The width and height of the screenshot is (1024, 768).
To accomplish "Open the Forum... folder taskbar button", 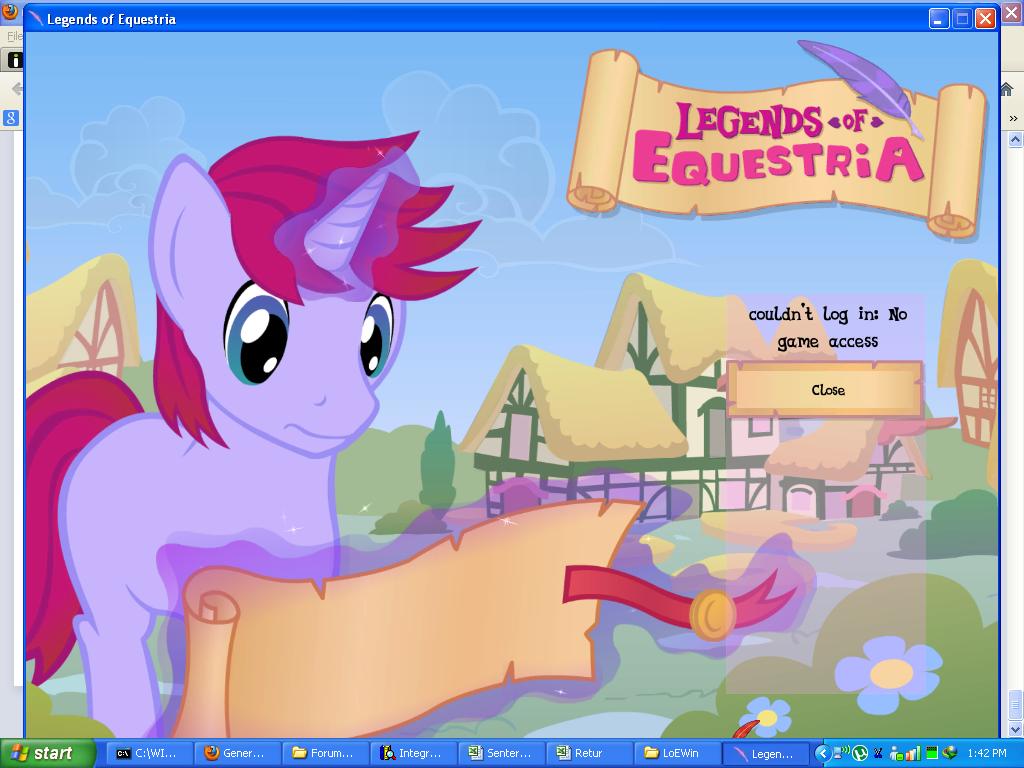I will point(327,754).
